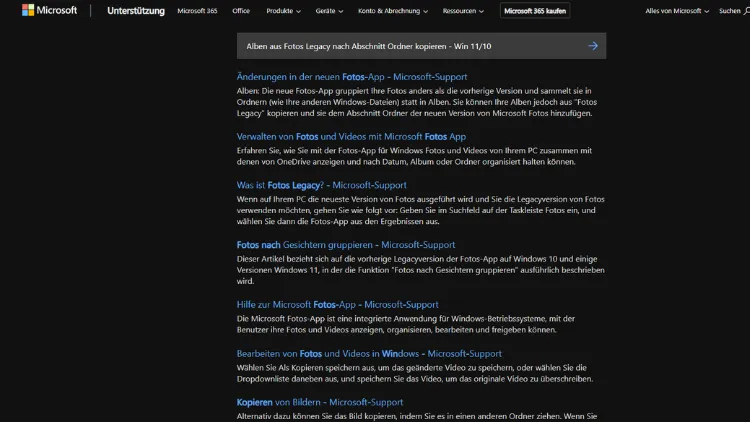Open the Was ist Fotos Legacy link
Viewport: 750px width, 422px height.
click(x=323, y=185)
